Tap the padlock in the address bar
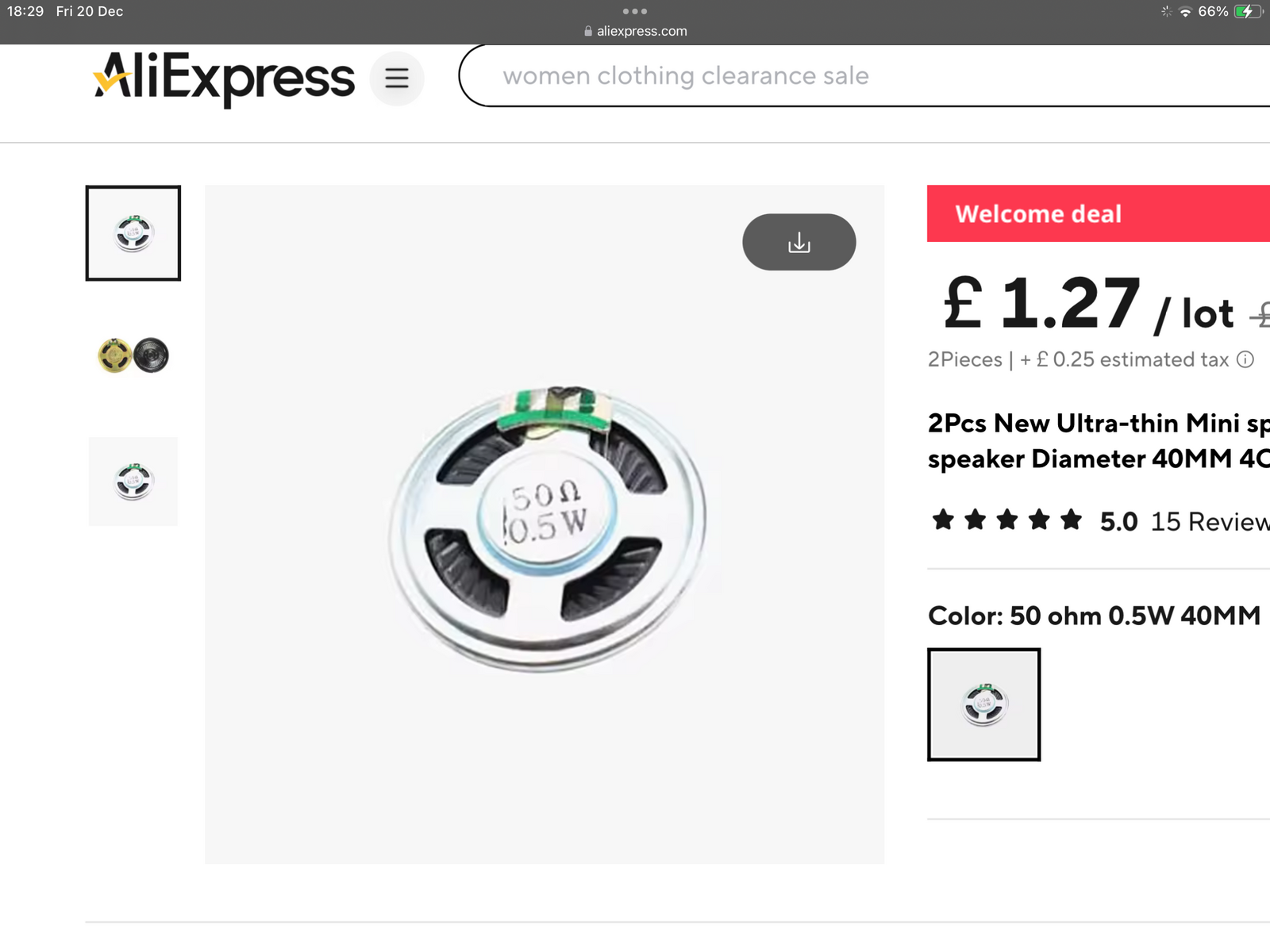1270x952 pixels. click(588, 31)
